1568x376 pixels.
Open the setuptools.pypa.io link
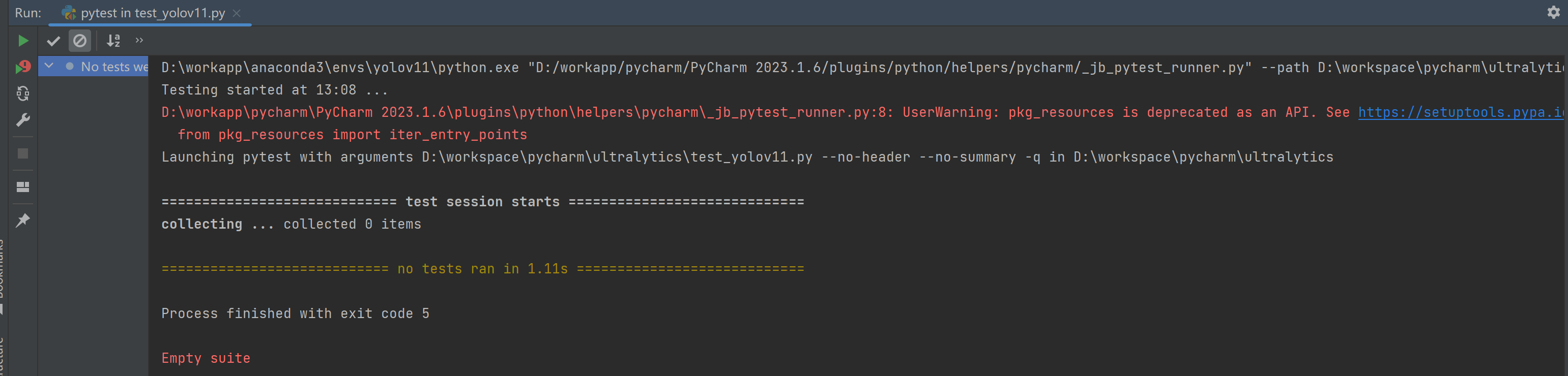[1461, 112]
